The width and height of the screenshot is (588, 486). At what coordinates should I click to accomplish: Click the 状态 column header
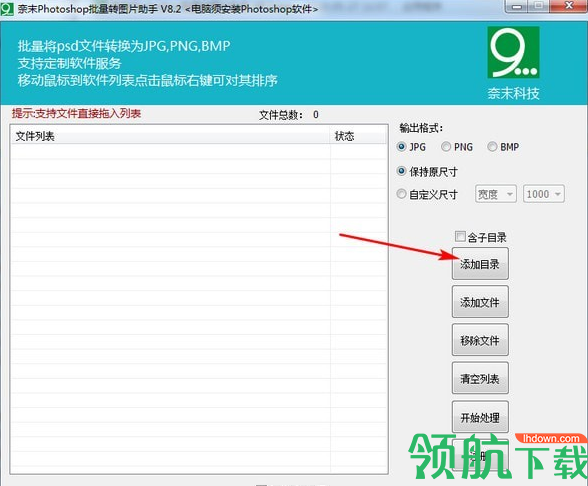pyautogui.click(x=358, y=136)
